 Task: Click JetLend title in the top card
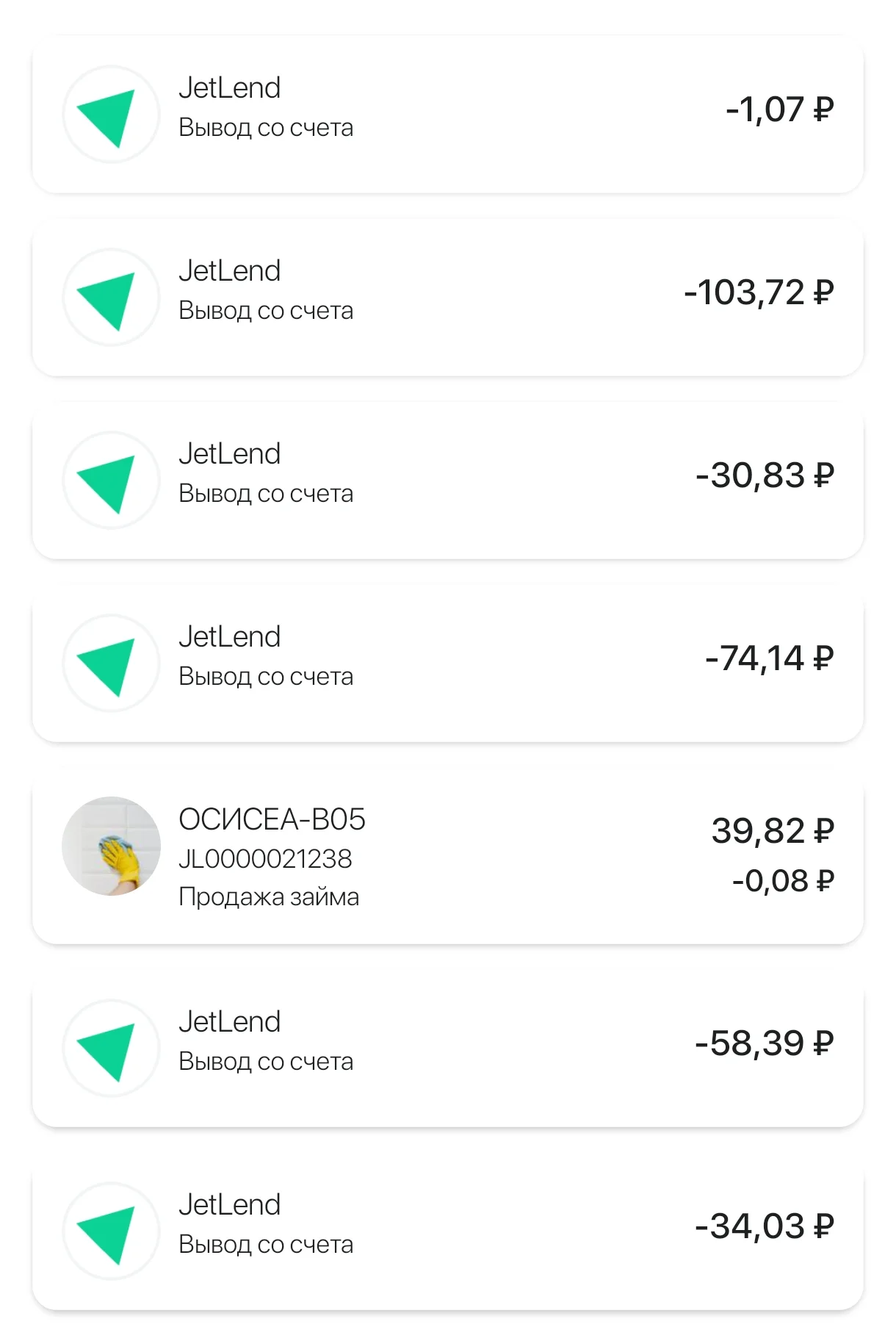tap(230, 88)
